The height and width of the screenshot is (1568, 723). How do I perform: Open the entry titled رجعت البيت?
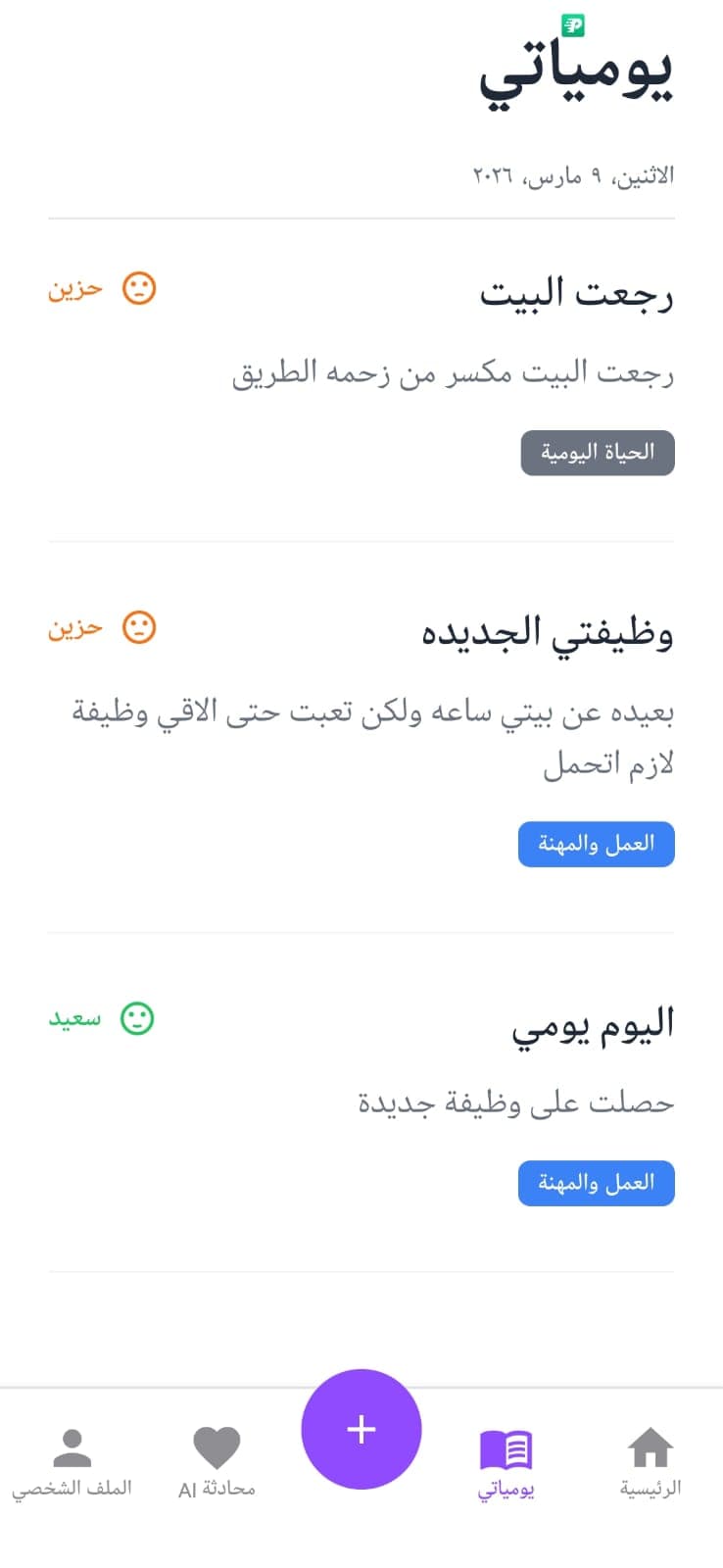tap(578, 294)
